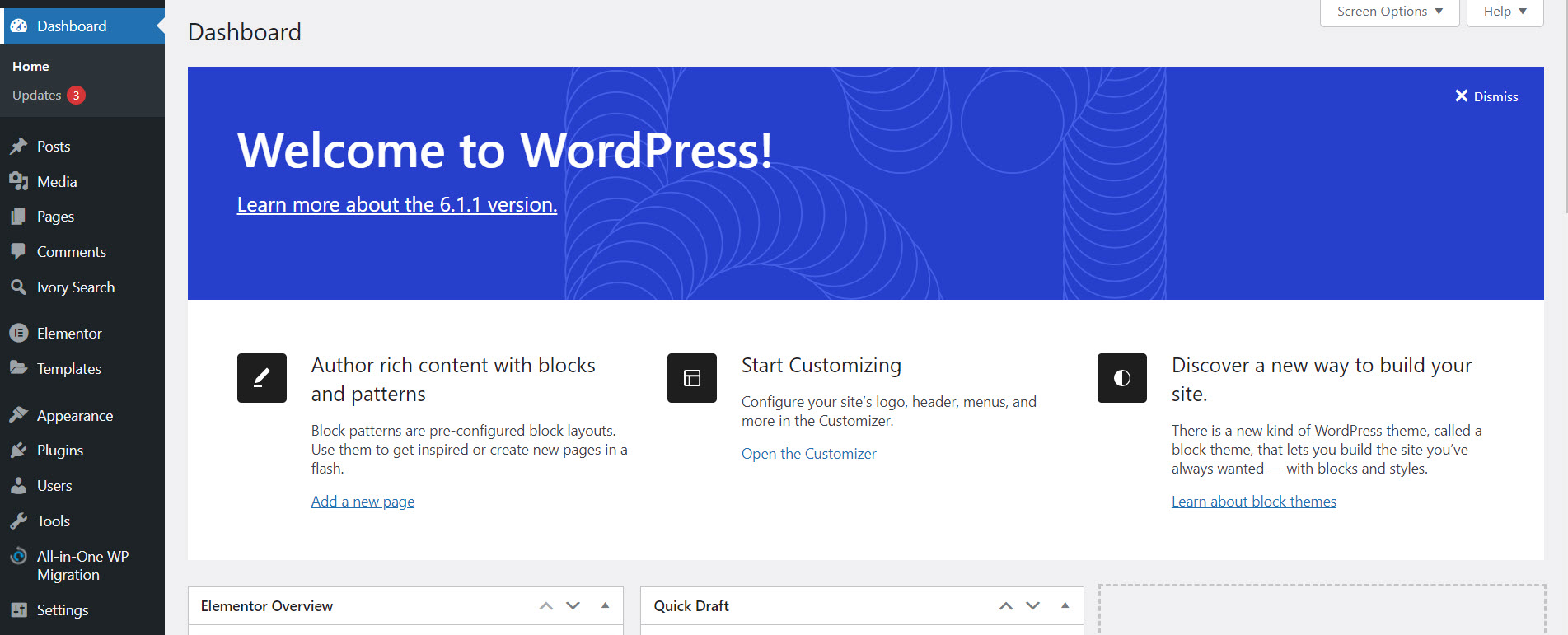Collapse the Elementor Overview panel
Viewport: 1568px width, 635px height.
point(606,605)
